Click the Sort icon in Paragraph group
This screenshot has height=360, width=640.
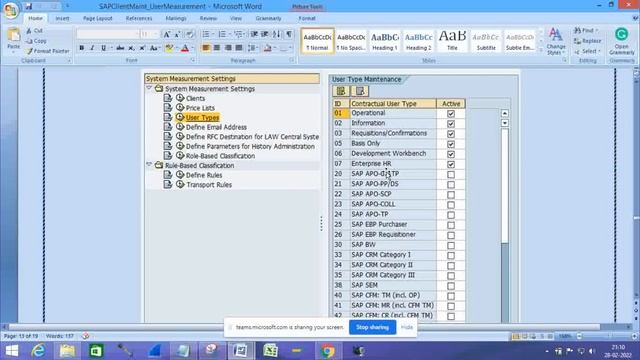[x=276, y=34]
